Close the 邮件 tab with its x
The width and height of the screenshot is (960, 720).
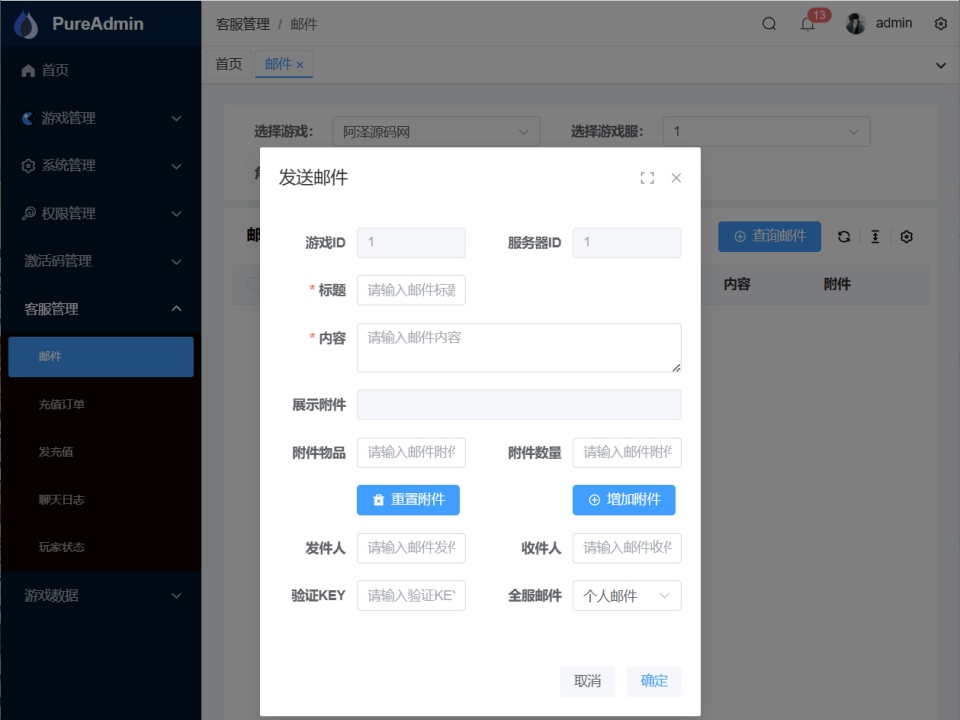pos(300,65)
